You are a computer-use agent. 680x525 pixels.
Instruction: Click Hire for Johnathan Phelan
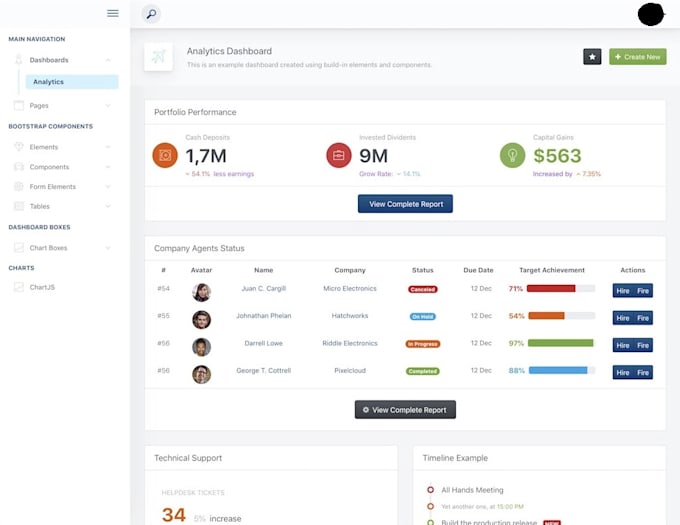coord(623,318)
